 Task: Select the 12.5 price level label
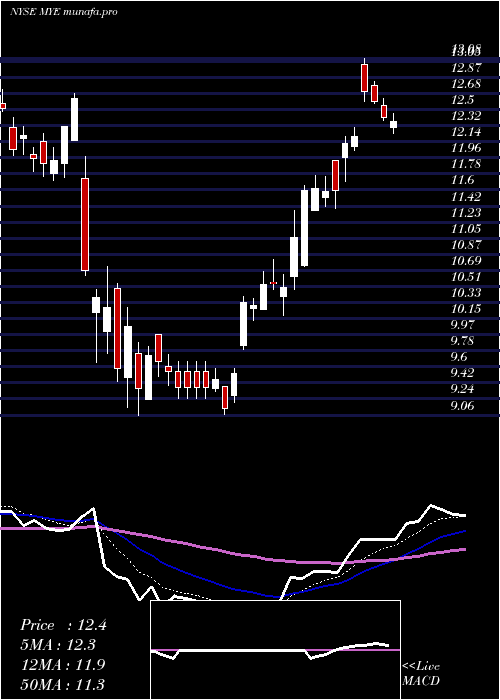pyautogui.click(x=462, y=100)
